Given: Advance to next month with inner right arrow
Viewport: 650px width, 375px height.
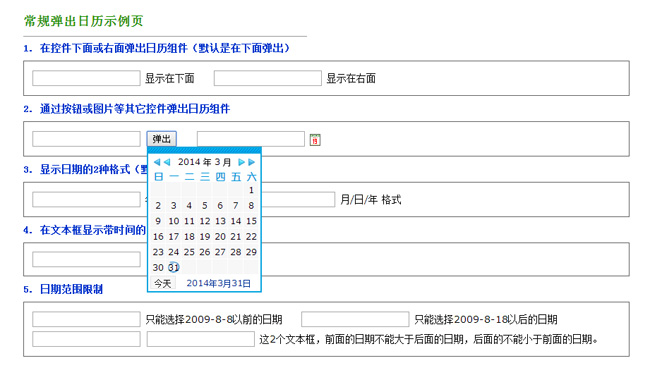Looking at the screenshot, I should (x=241, y=162).
